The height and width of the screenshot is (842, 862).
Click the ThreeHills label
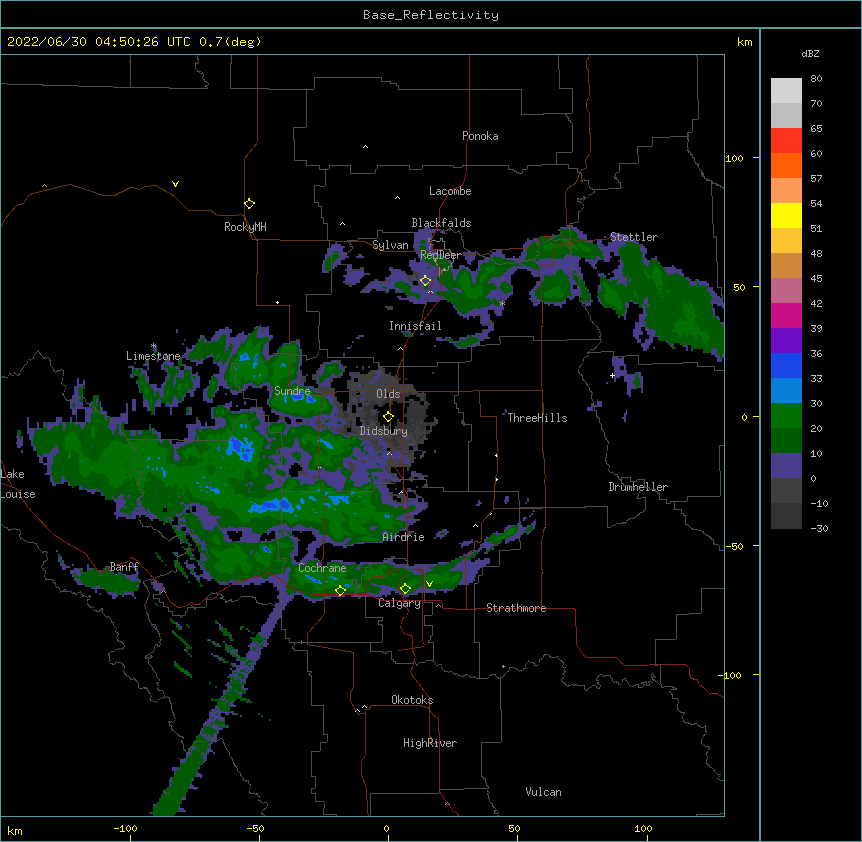537,418
